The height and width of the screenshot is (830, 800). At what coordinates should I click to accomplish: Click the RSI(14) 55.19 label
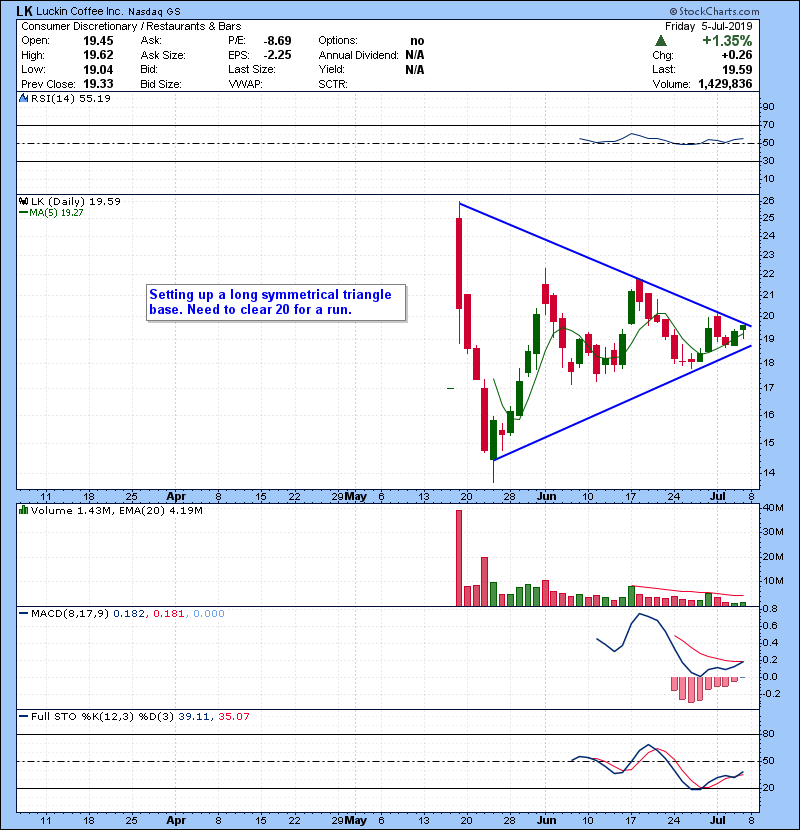point(70,98)
